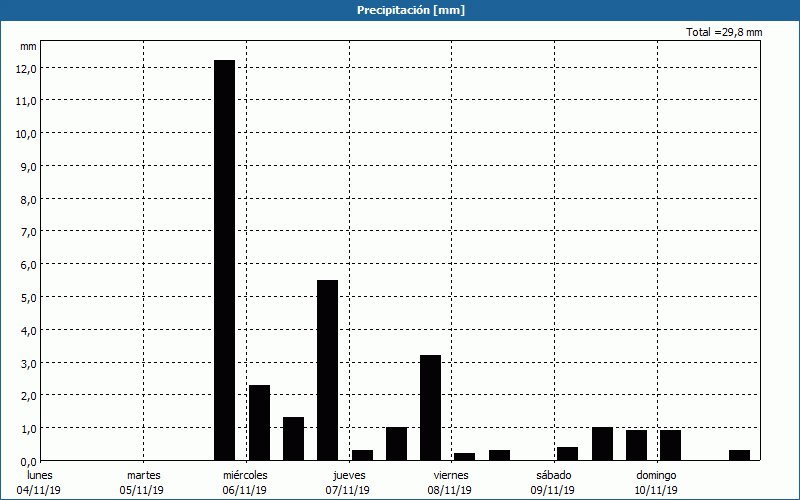Click the 5,0 y-axis label

pos(29,298)
